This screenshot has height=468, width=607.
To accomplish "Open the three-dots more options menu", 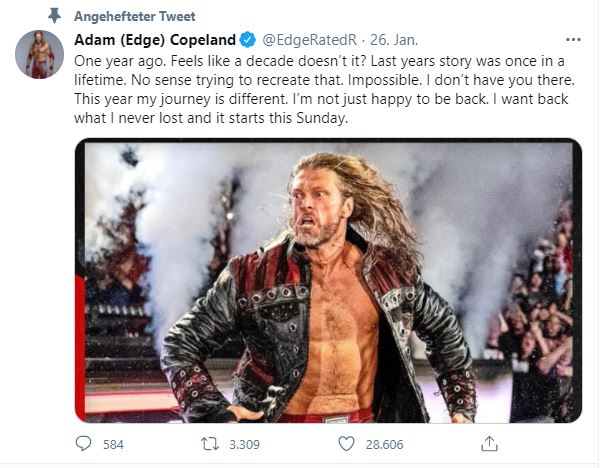I will click(573, 39).
